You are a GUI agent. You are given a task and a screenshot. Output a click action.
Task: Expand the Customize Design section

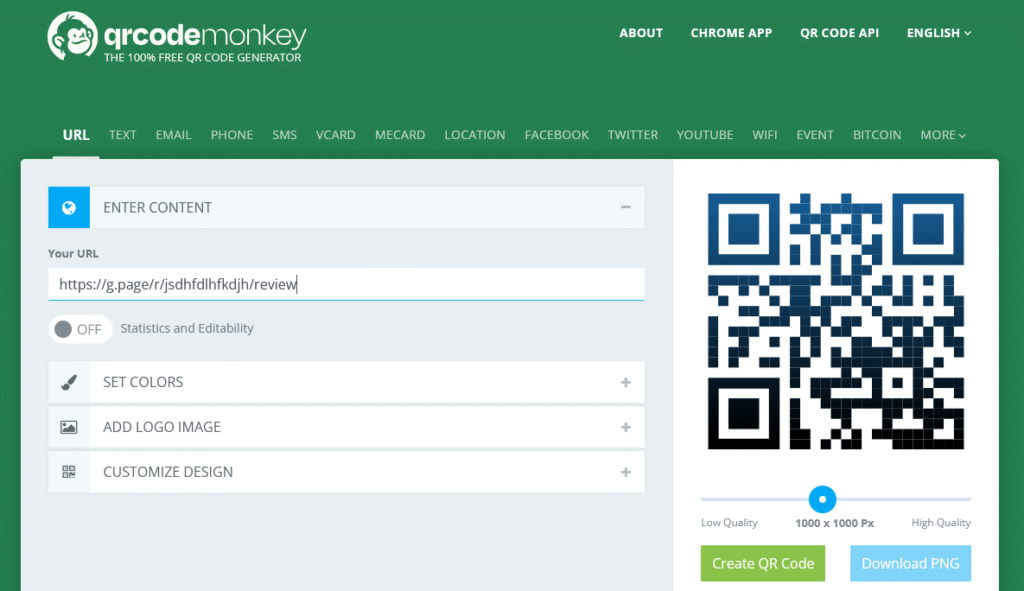[625, 472]
